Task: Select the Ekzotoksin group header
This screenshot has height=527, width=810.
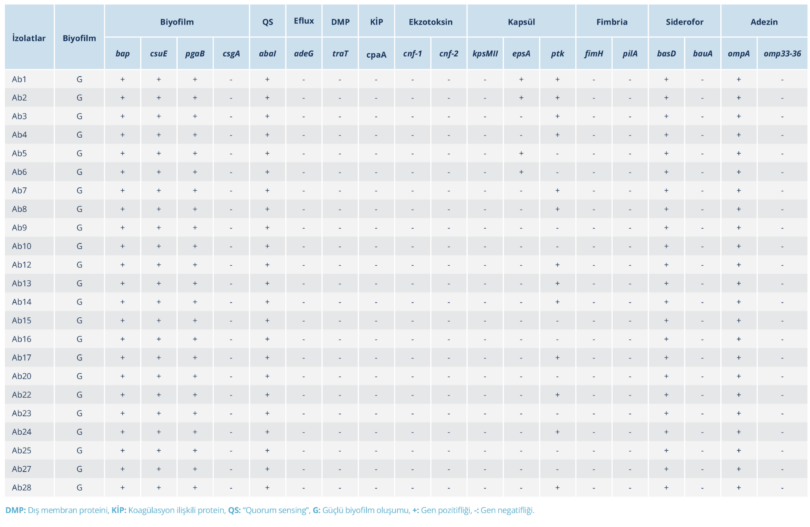Action: 430,21
